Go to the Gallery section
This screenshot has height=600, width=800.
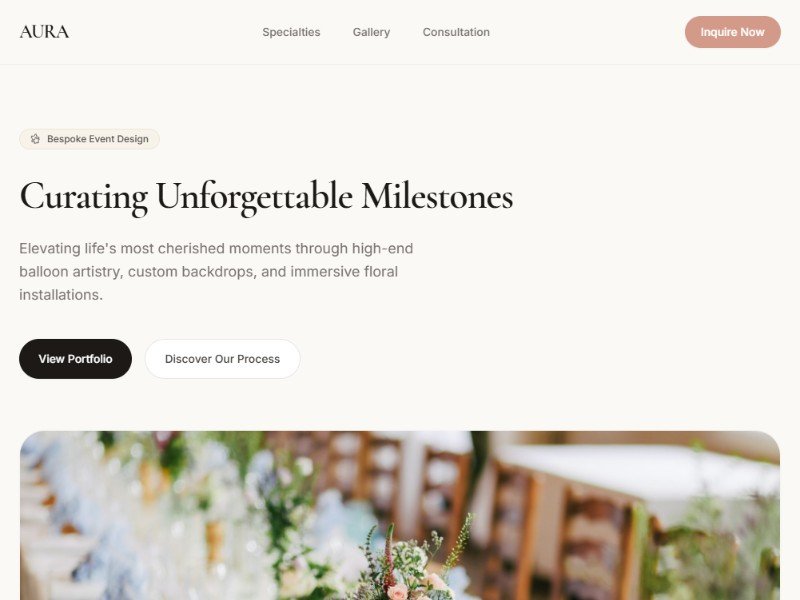[x=371, y=32]
